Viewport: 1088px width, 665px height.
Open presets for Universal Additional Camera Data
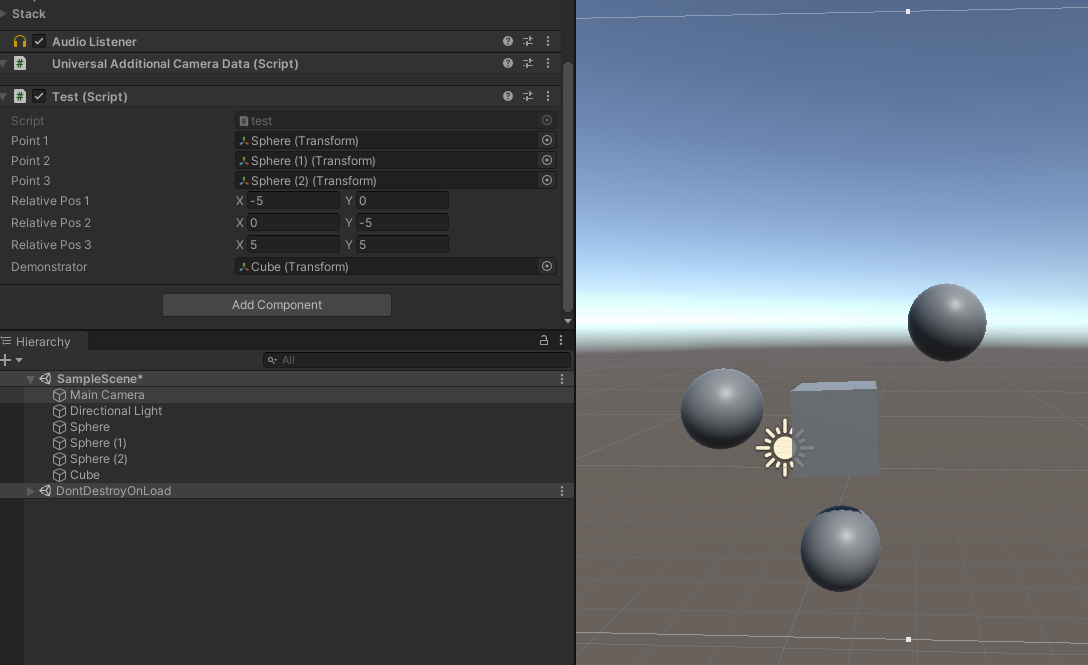point(528,63)
